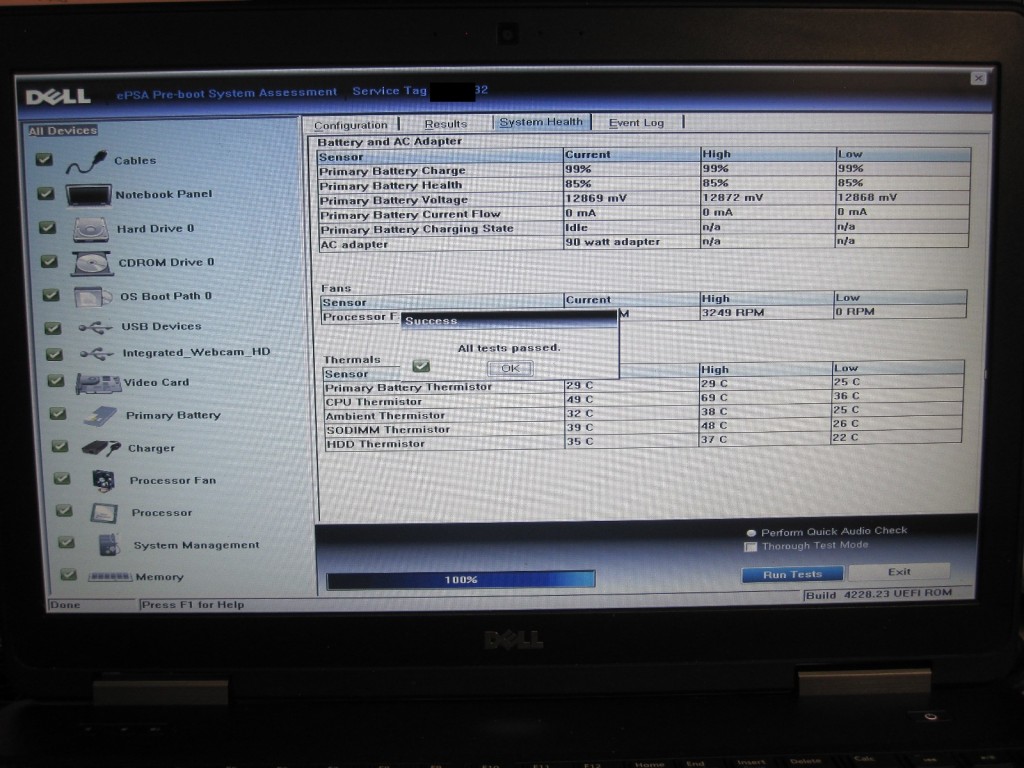Click the Integrated_Webcam_HD USB icon
Screen dimensions: 1024x768
click(97, 353)
